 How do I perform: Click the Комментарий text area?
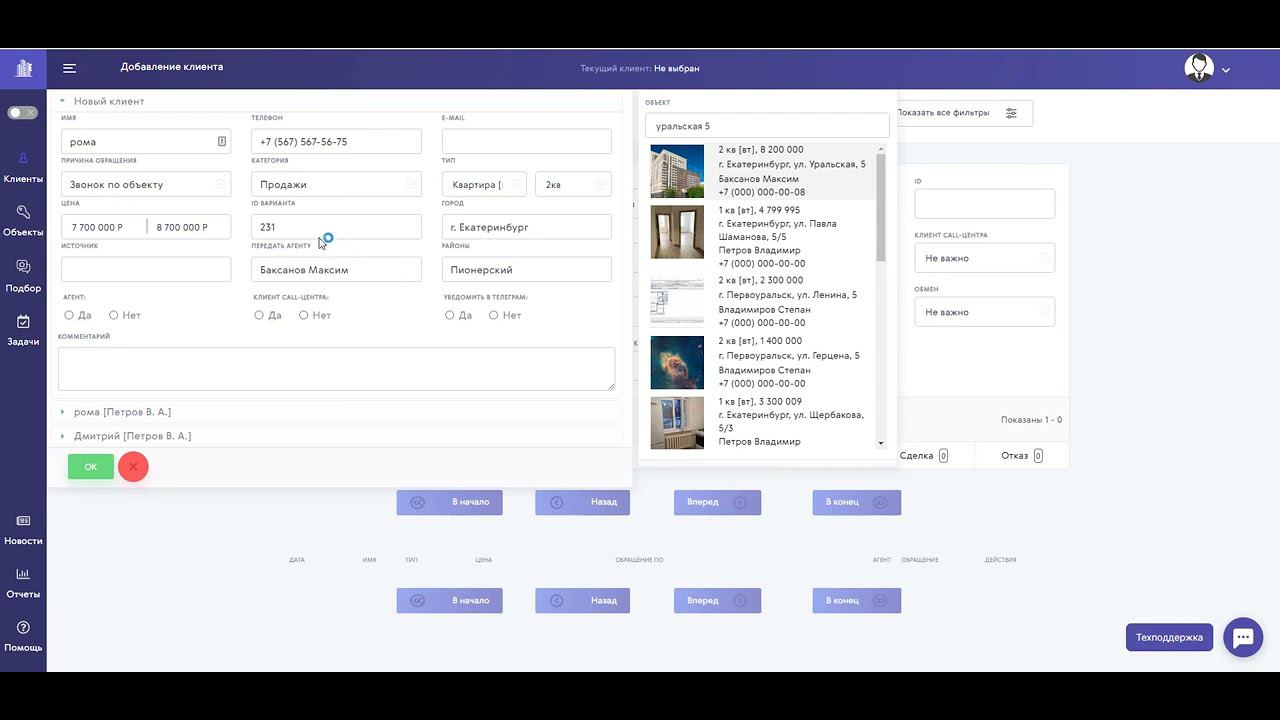click(x=336, y=369)
